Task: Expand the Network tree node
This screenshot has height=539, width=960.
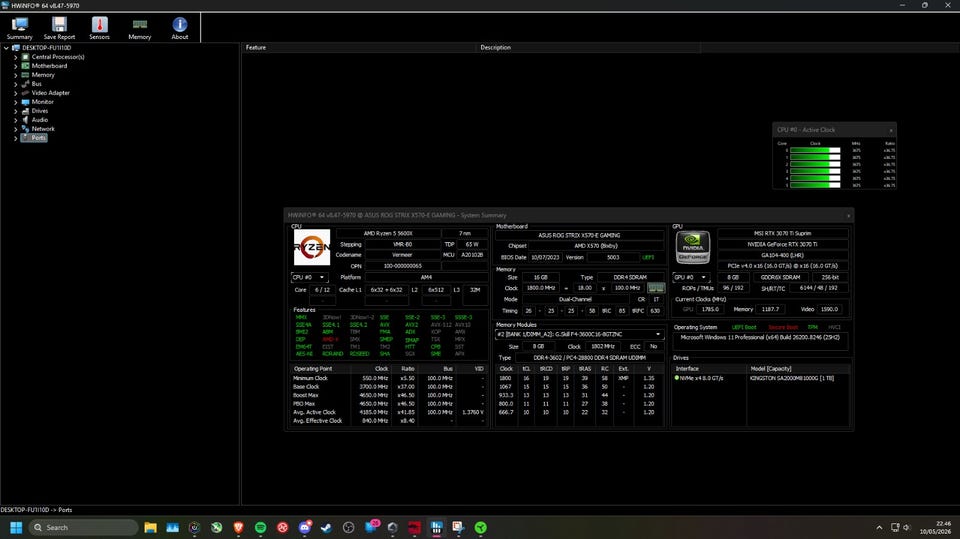Action: pos(15,129)
